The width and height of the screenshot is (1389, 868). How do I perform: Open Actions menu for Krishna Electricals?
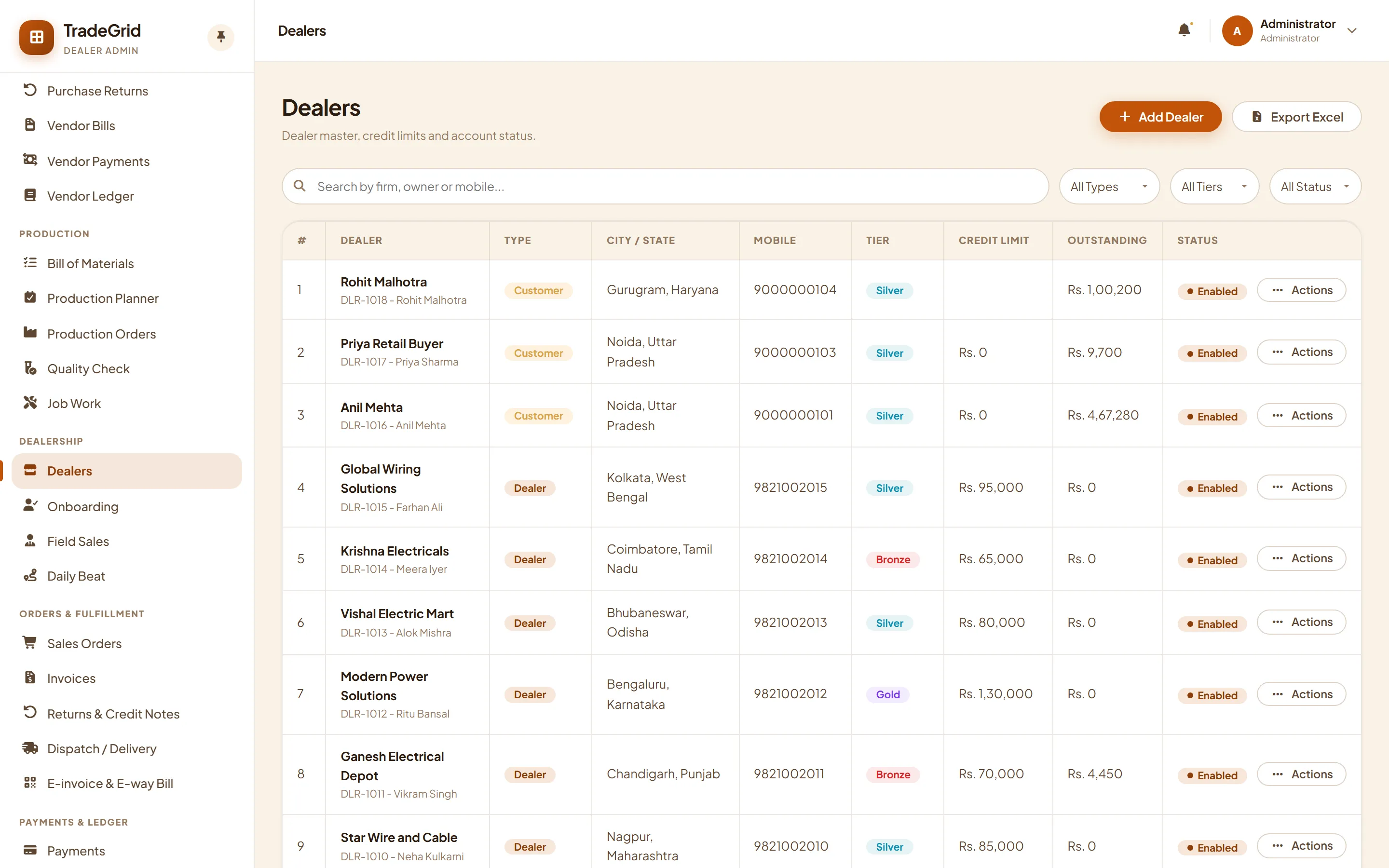(1301, 558)
